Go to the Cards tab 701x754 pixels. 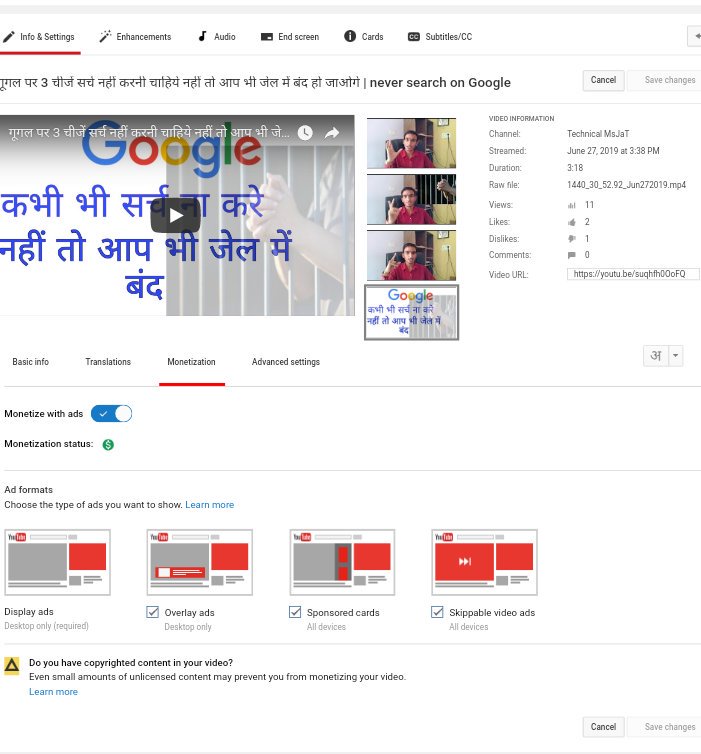pos(364,37)
